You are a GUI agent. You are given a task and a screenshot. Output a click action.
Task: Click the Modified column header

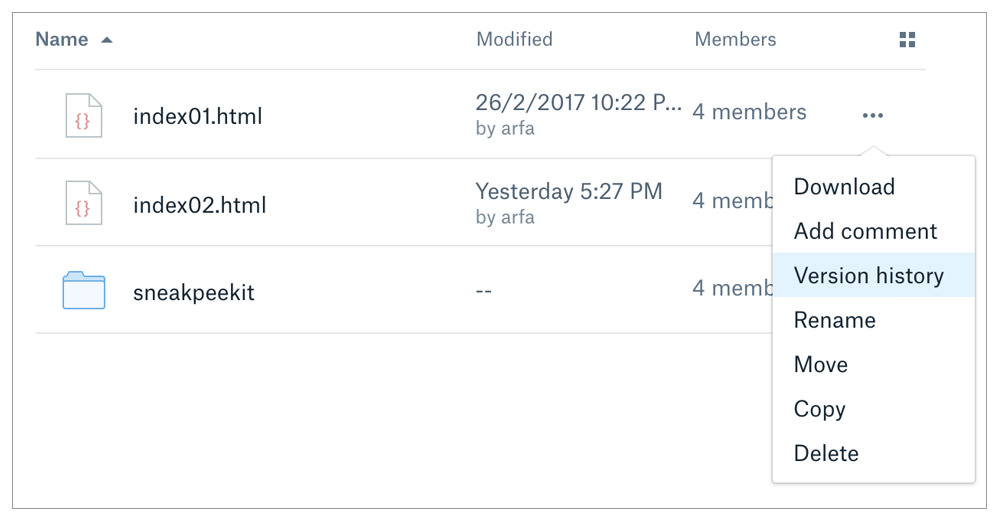[514, 40]
